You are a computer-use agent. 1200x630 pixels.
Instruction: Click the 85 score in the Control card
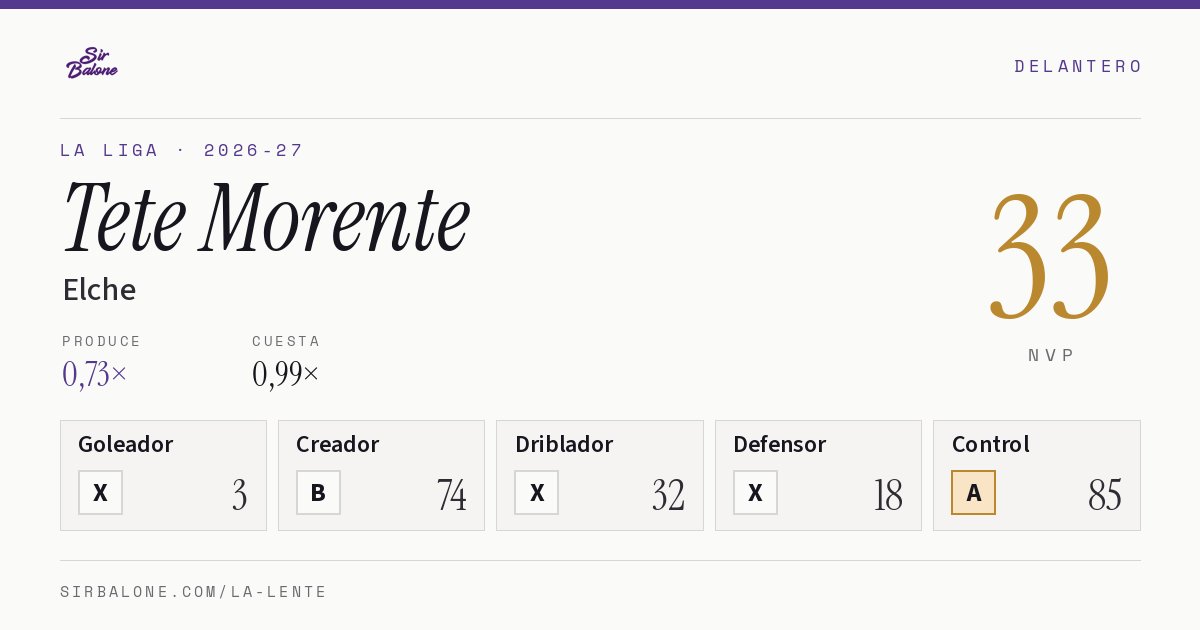pos(1105,495)
